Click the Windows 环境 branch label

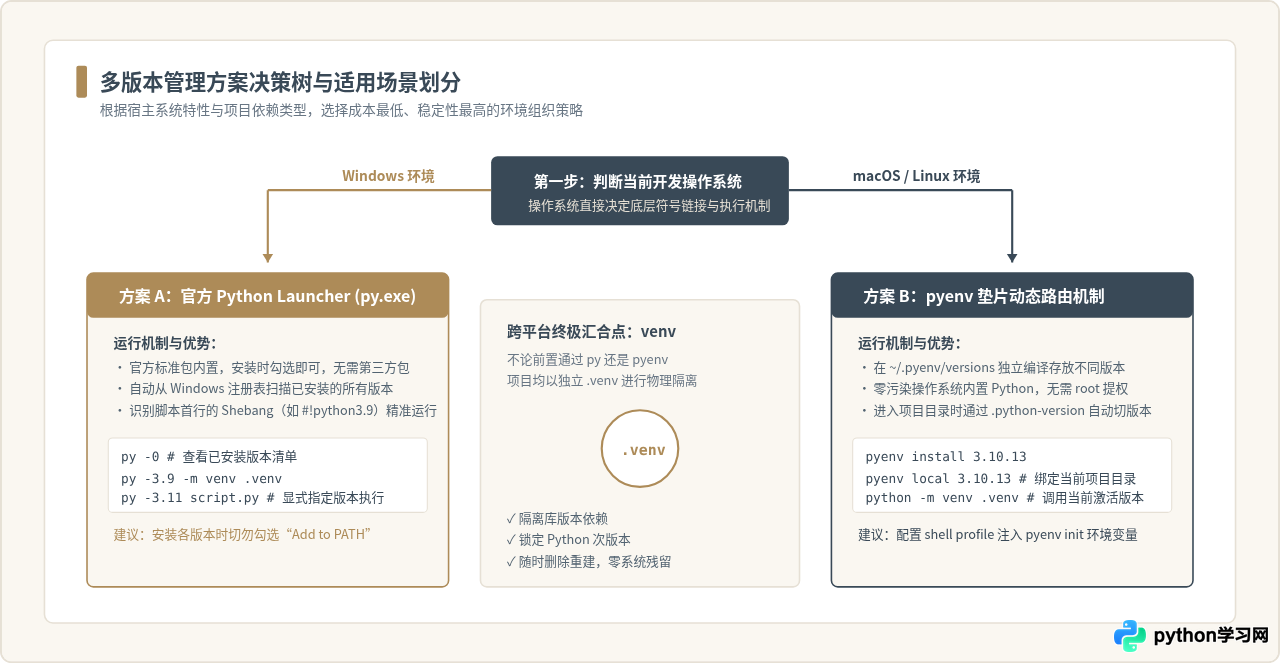(x=388, y=176)
